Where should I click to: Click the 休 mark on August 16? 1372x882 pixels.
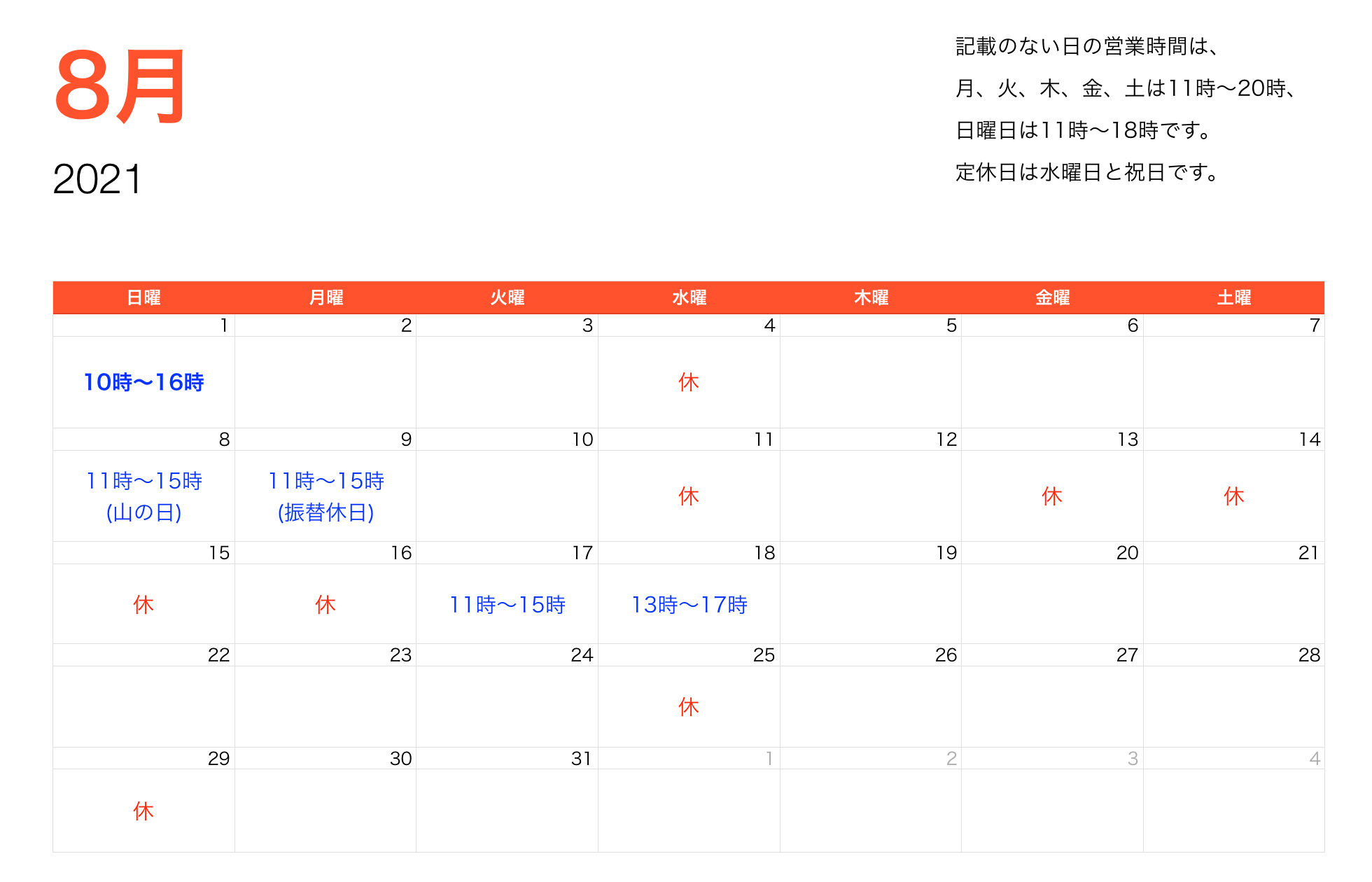pos(325,603)
